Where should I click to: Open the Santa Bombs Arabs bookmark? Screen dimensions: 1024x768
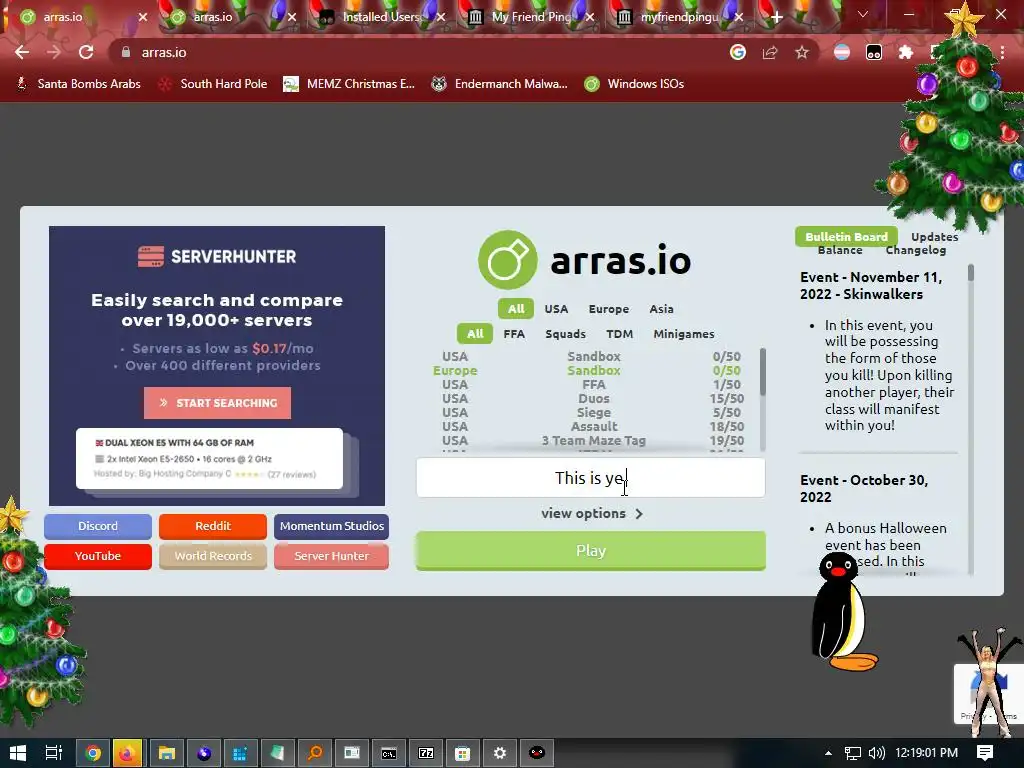point(78,84)
